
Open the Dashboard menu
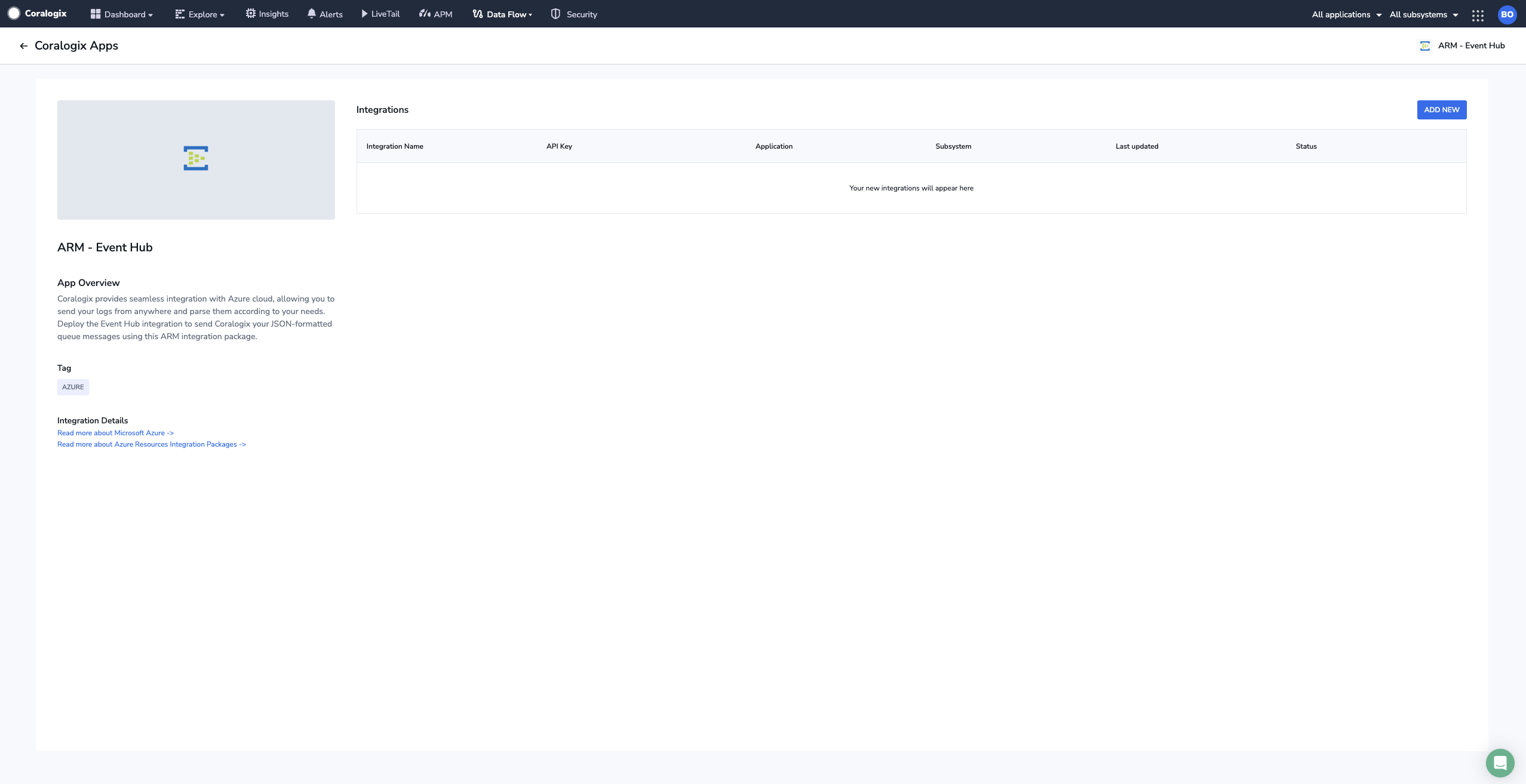[x=122, y=14]
